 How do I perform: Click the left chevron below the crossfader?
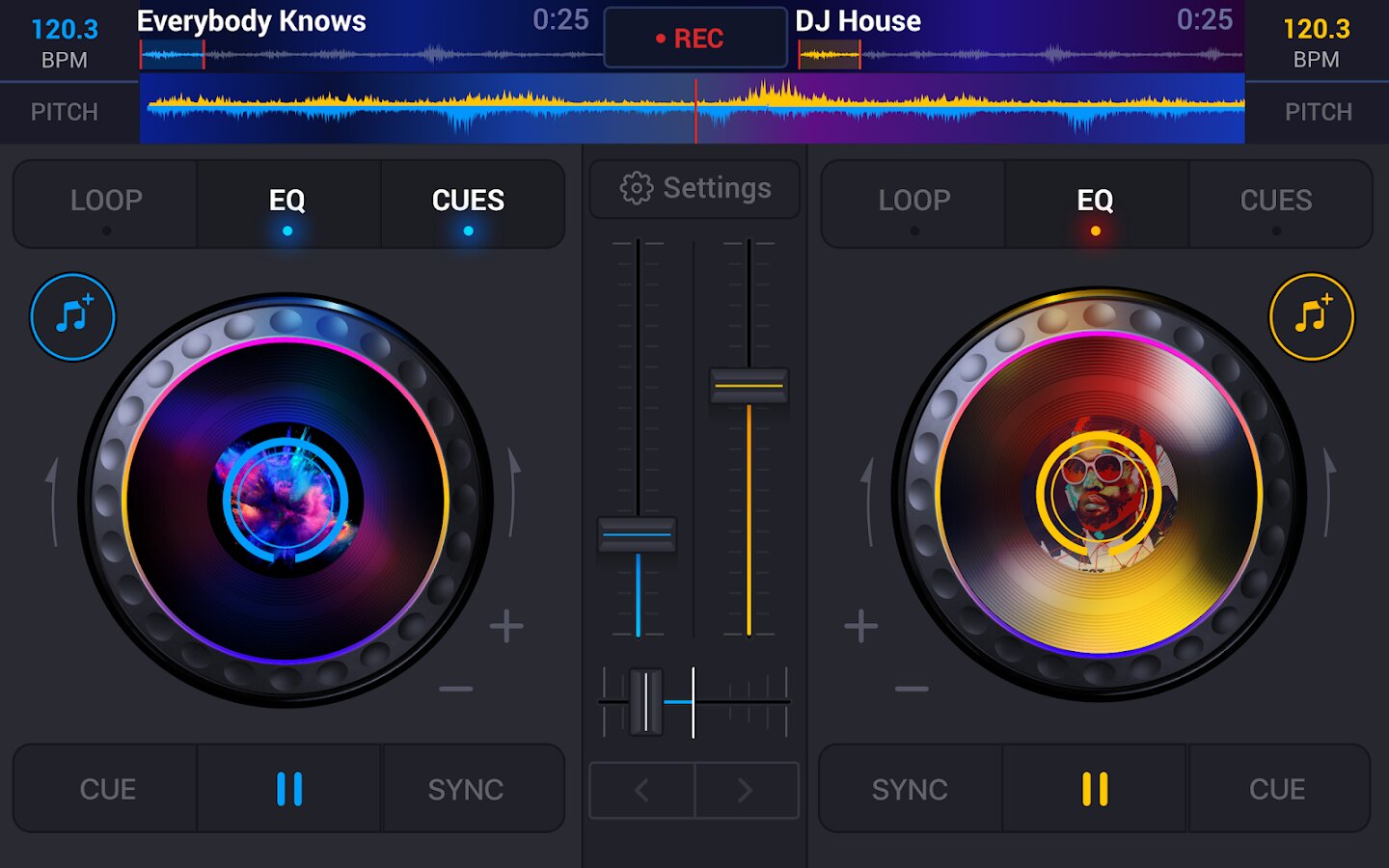click(641, 791)
